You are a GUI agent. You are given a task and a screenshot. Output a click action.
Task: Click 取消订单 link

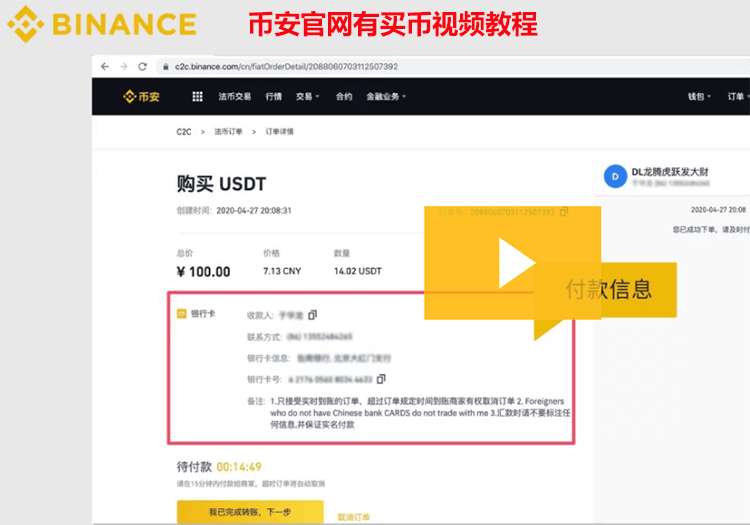coord(353,517)
